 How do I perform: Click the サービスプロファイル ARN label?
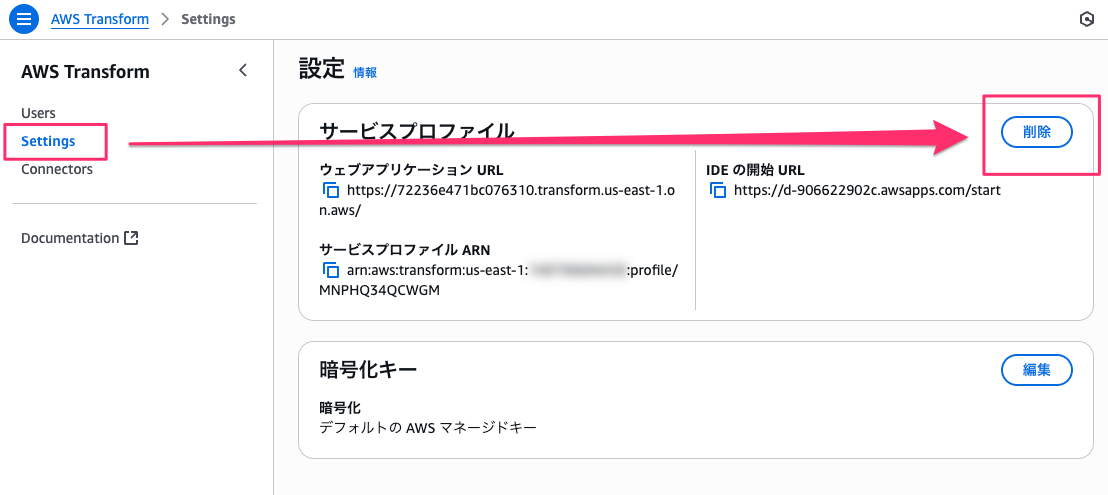point(405,250)
